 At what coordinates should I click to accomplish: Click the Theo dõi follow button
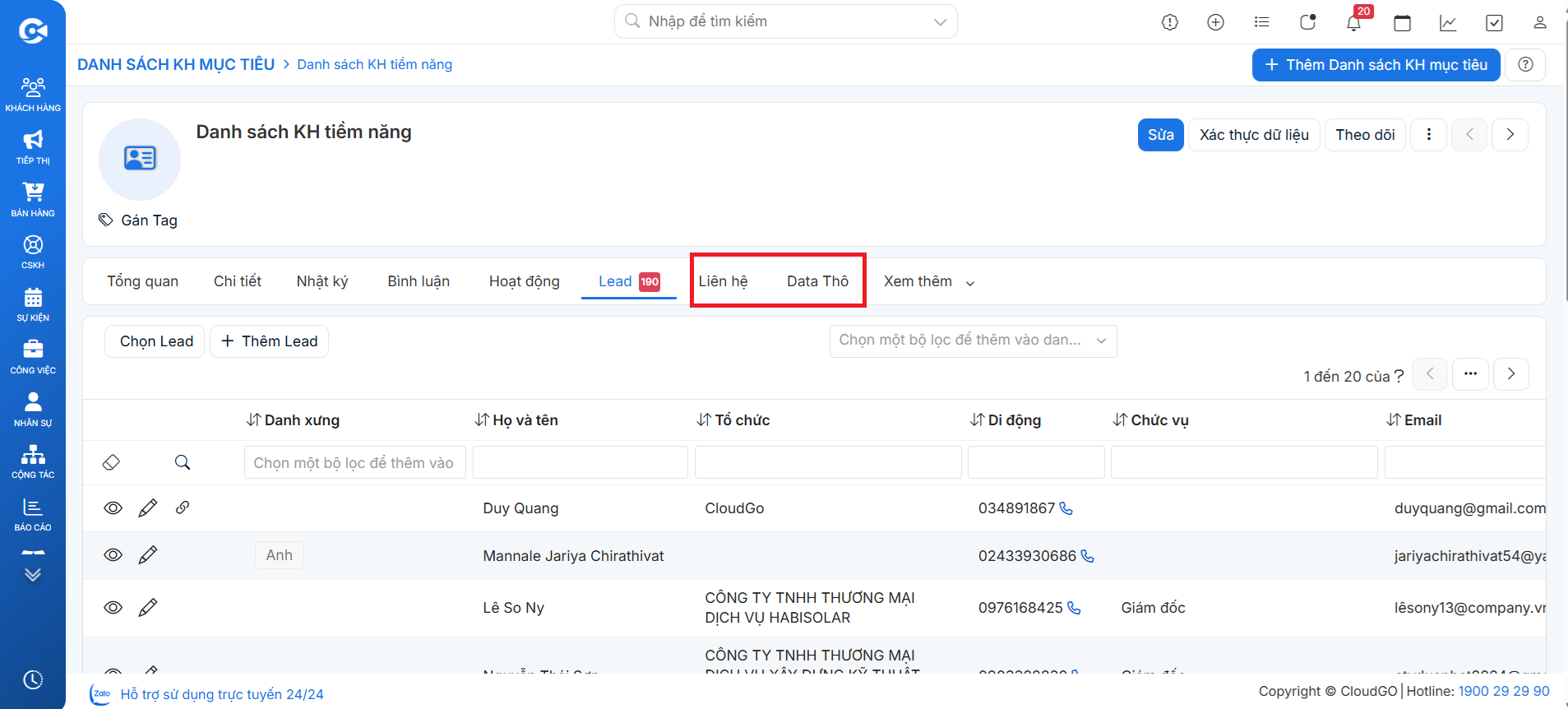click(x=1365, y=135)
